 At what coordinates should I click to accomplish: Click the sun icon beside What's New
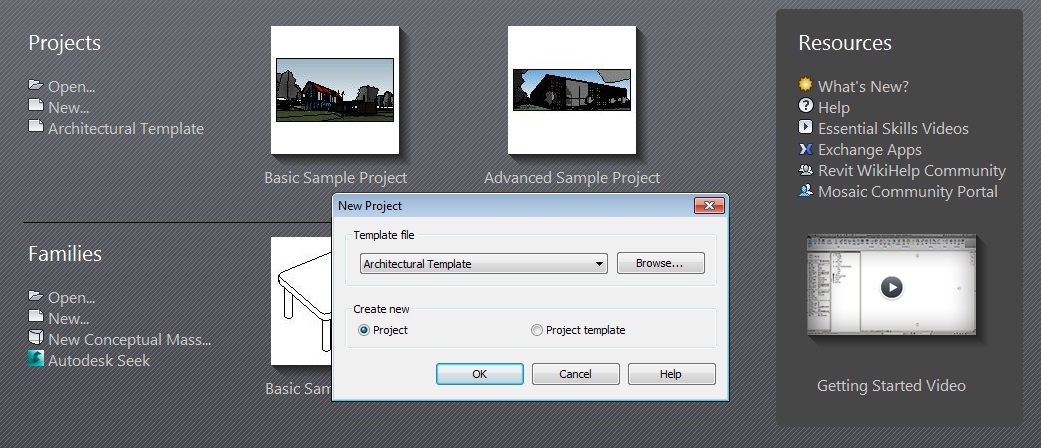[805, 85]
